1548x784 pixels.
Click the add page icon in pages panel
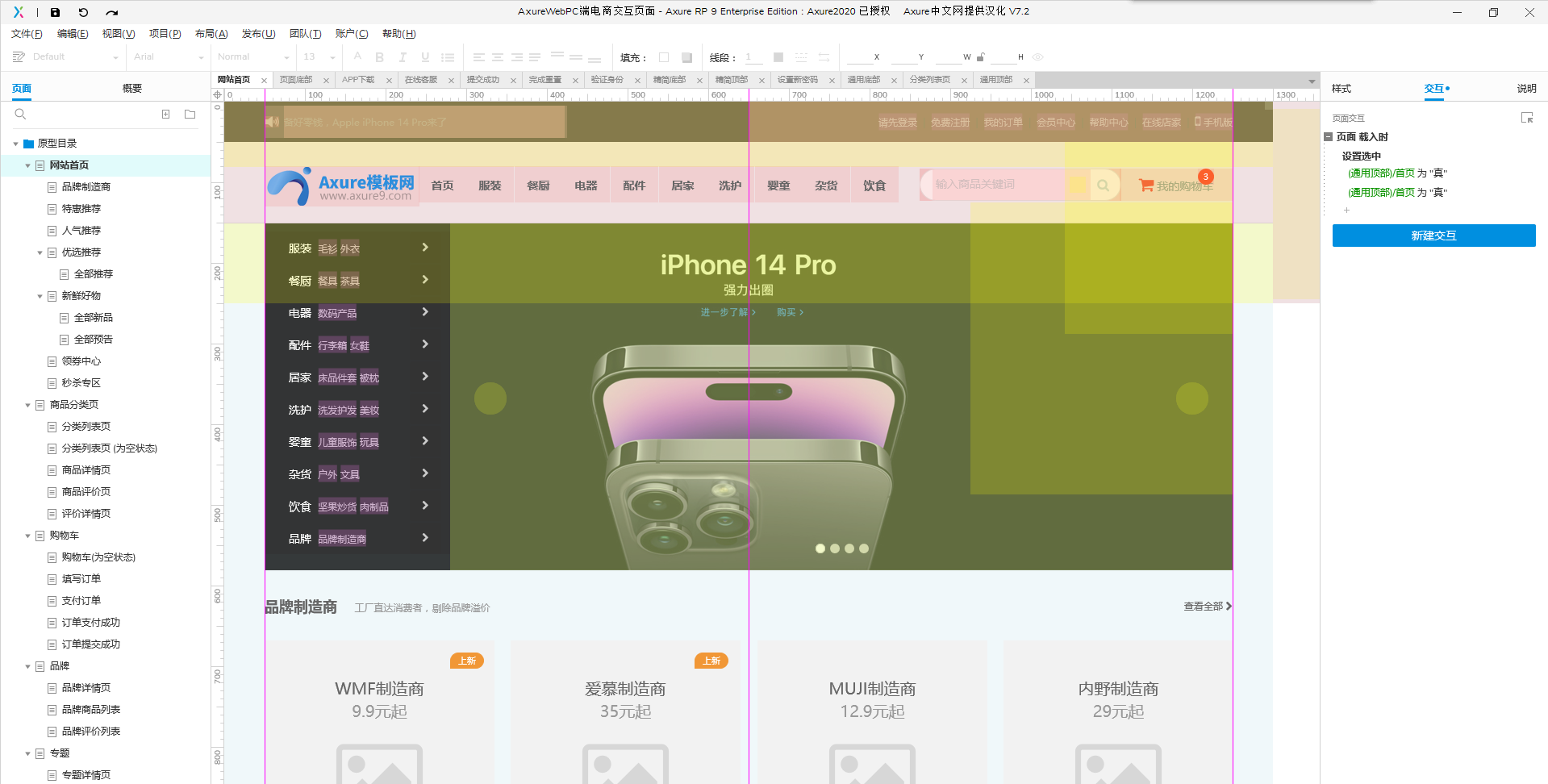click(x=166, y=115)
